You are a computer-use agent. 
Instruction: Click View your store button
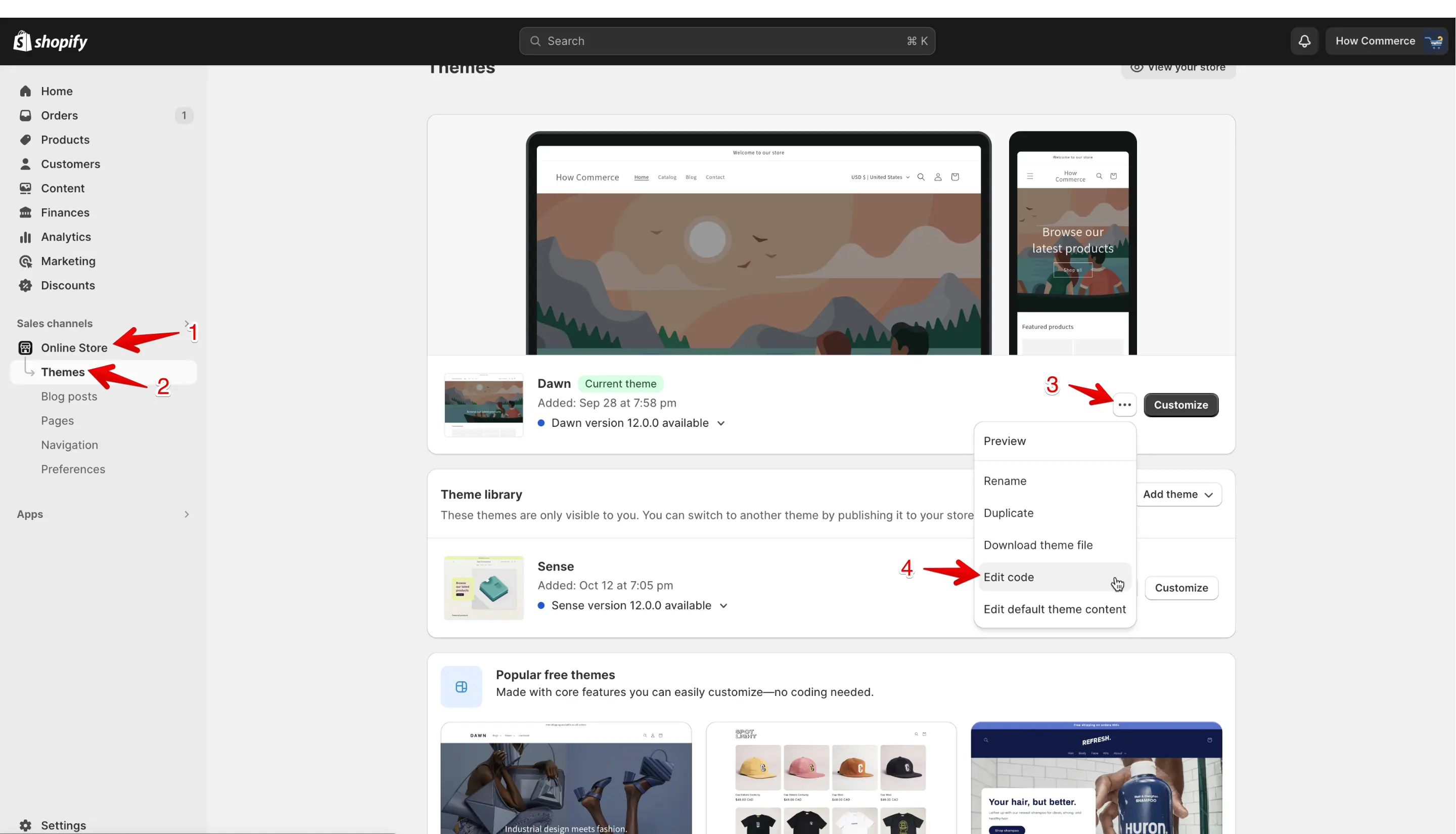tap(1178, 69)
